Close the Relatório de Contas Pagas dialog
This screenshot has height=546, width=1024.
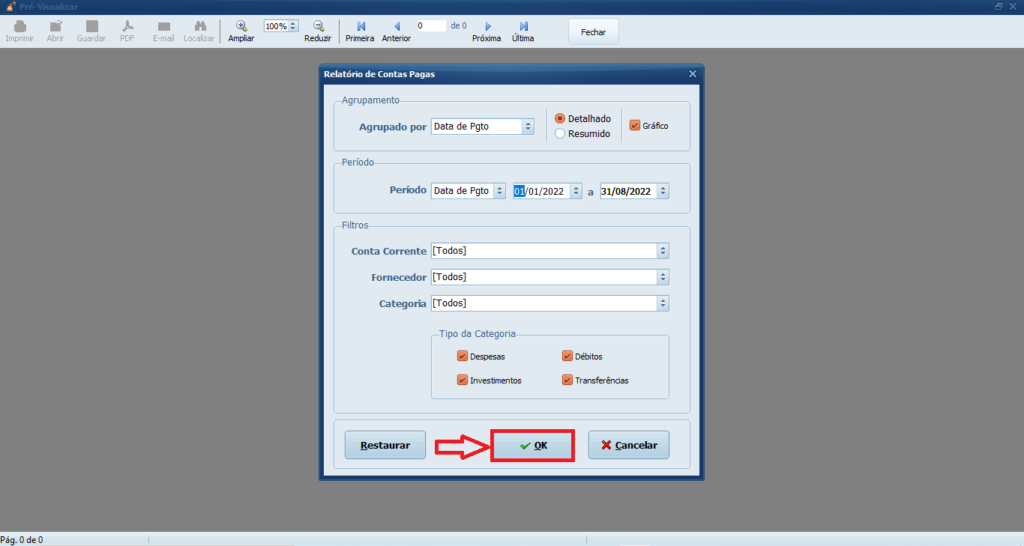click(x=692, y=74)
